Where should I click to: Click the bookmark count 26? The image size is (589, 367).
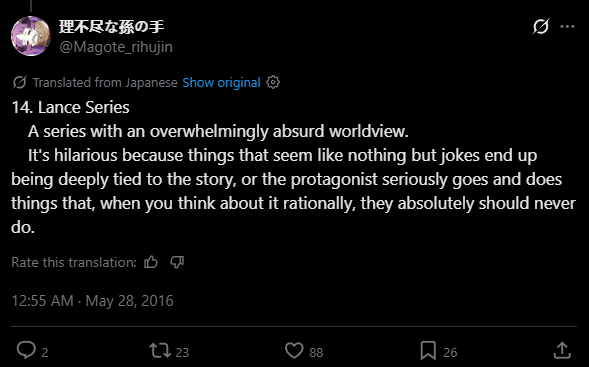[450, 352]
